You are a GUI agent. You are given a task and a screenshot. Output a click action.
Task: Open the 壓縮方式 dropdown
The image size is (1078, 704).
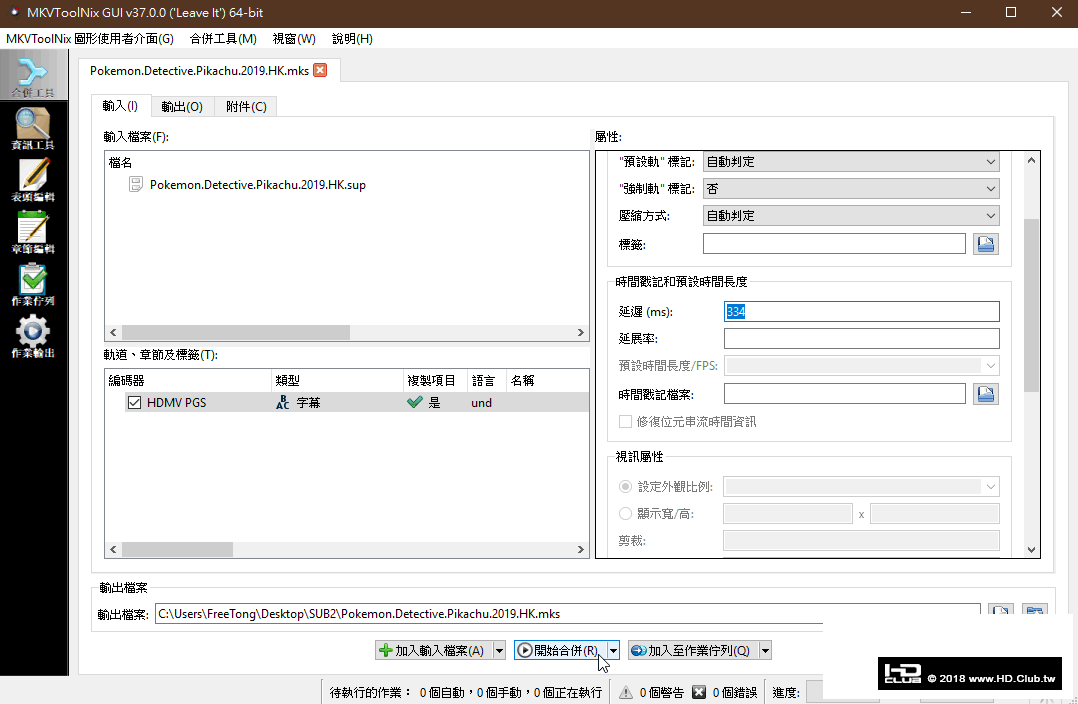point(851,216)
